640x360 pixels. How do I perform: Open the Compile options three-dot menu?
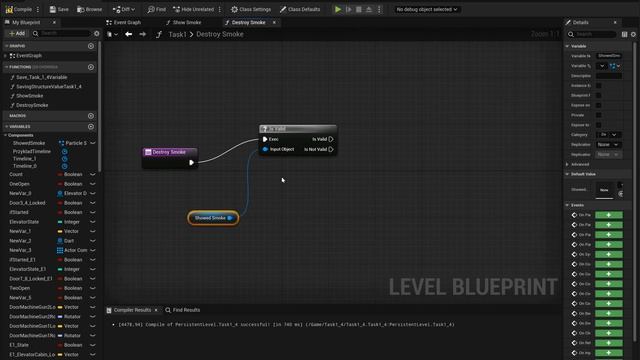pyautogui.click(x=38, y=9)
